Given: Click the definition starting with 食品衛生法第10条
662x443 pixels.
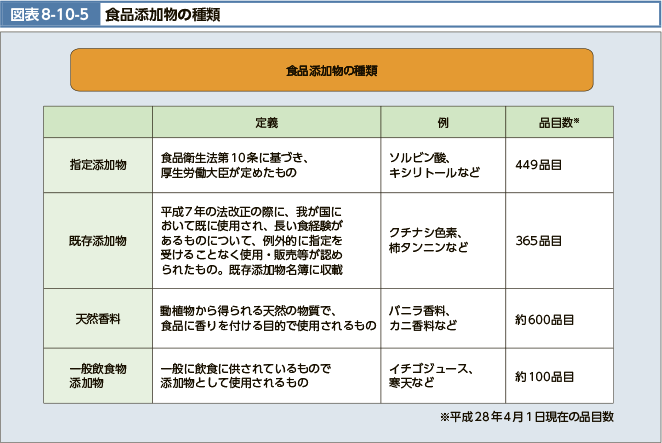Looking at the screenshot, I should [x=240, y=165].
